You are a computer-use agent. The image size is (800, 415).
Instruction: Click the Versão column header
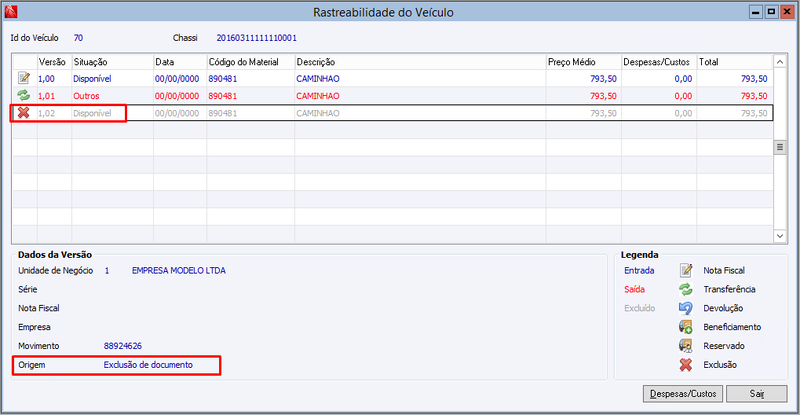[x=52, y=62]
